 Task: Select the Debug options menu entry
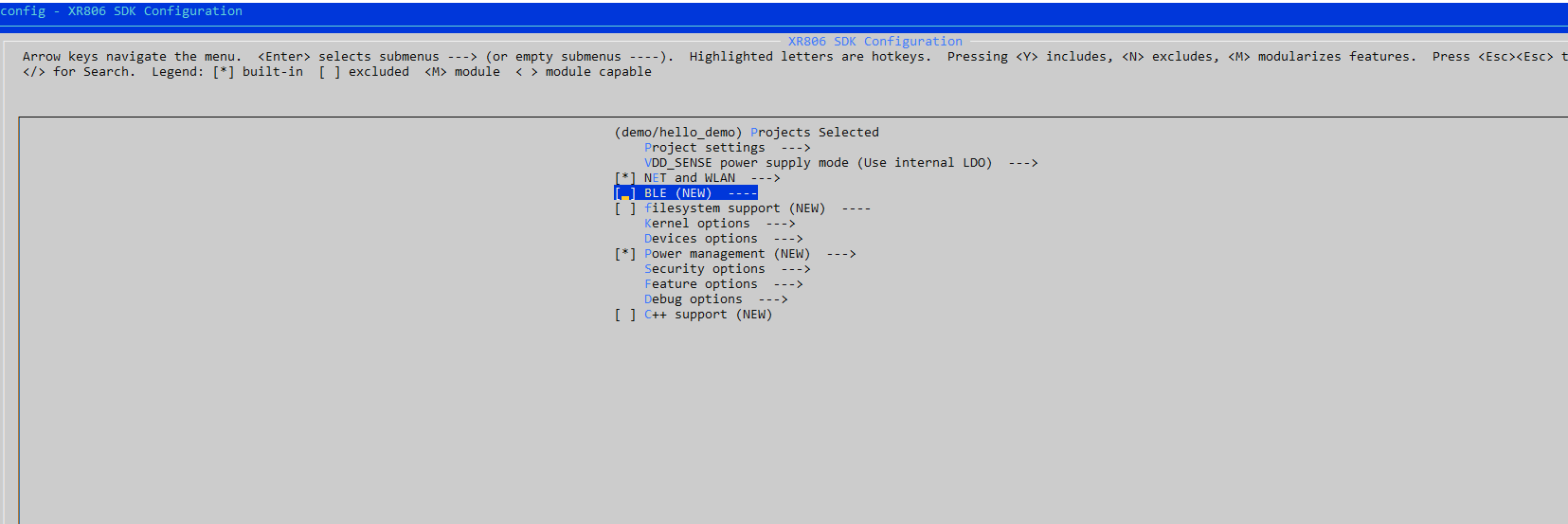click(694, 299)
